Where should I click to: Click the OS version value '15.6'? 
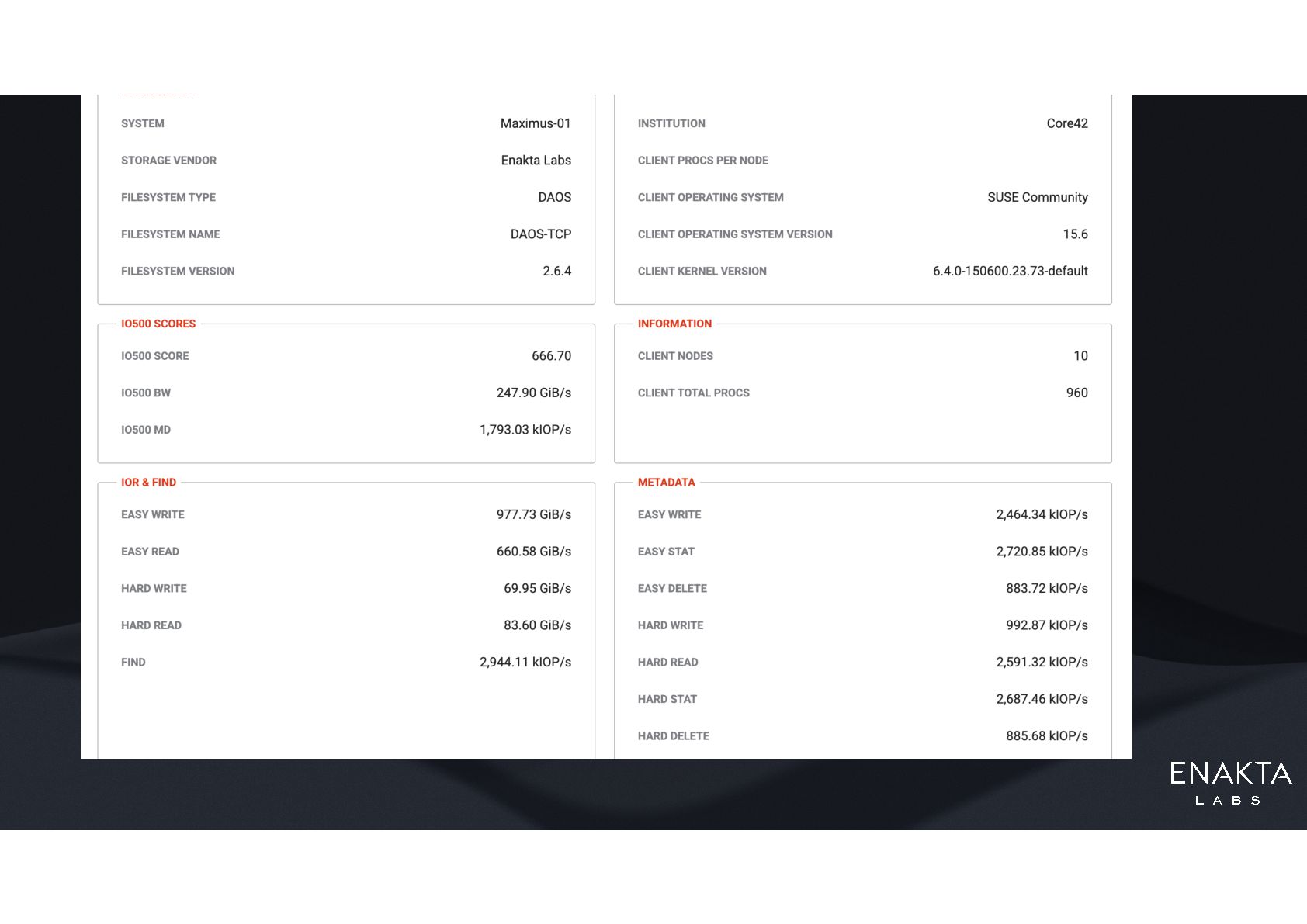[x=1076, y=234]
